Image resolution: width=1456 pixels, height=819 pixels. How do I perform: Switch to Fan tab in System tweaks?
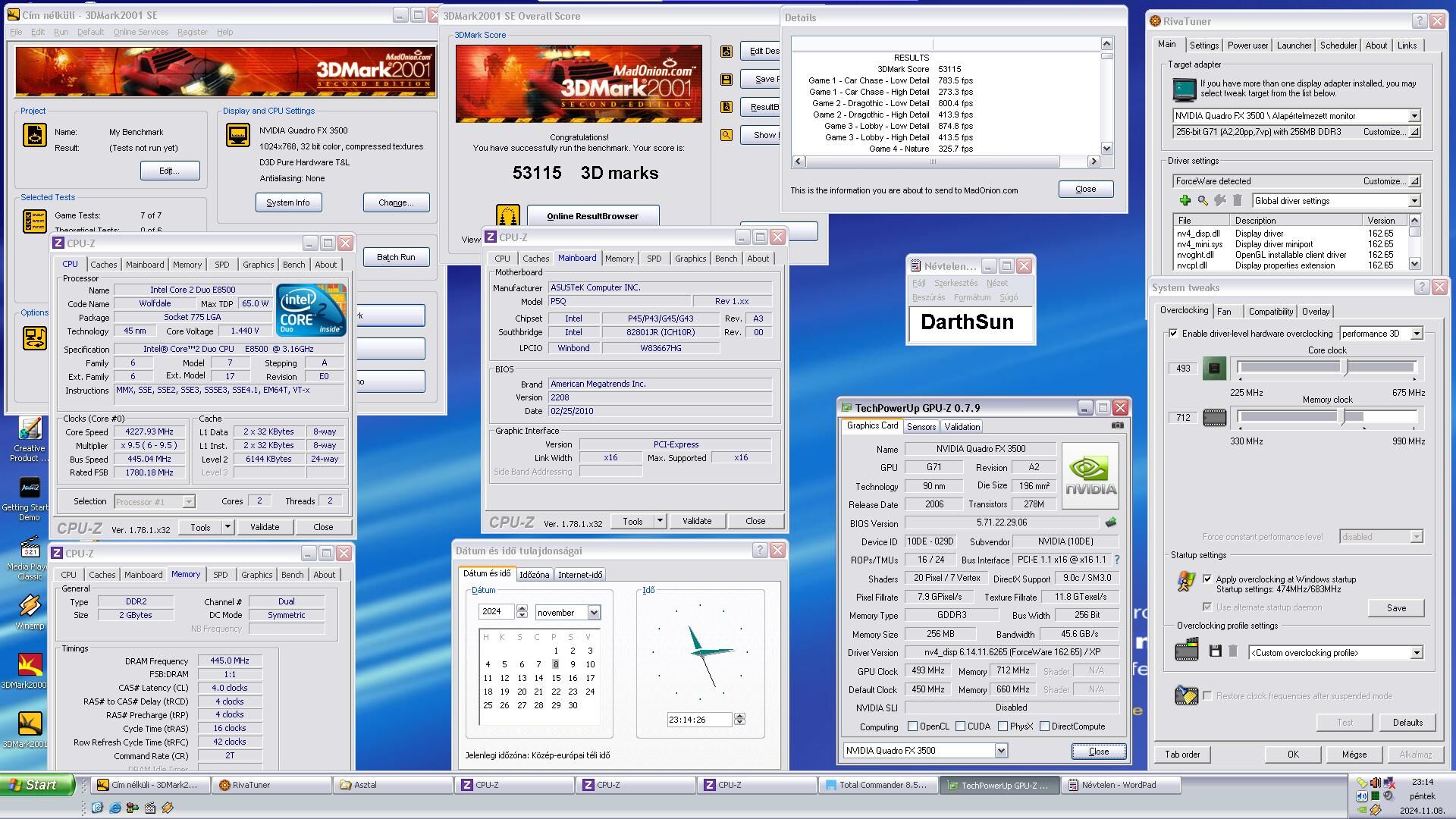coord(1224,312)
